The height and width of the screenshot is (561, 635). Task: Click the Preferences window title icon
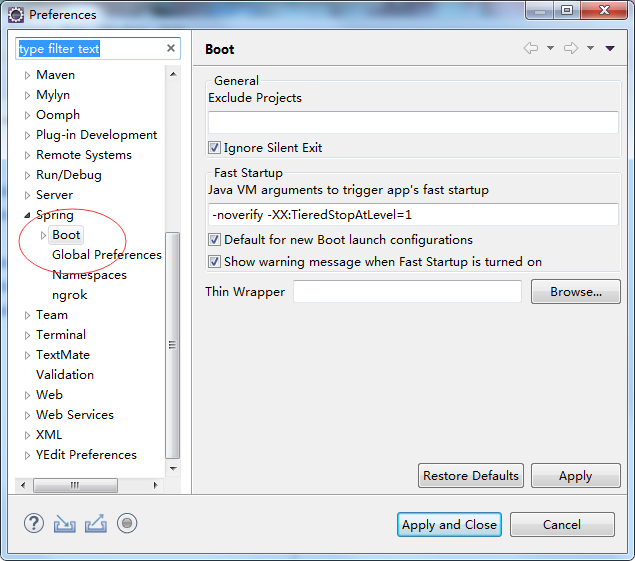click(16, 15)
